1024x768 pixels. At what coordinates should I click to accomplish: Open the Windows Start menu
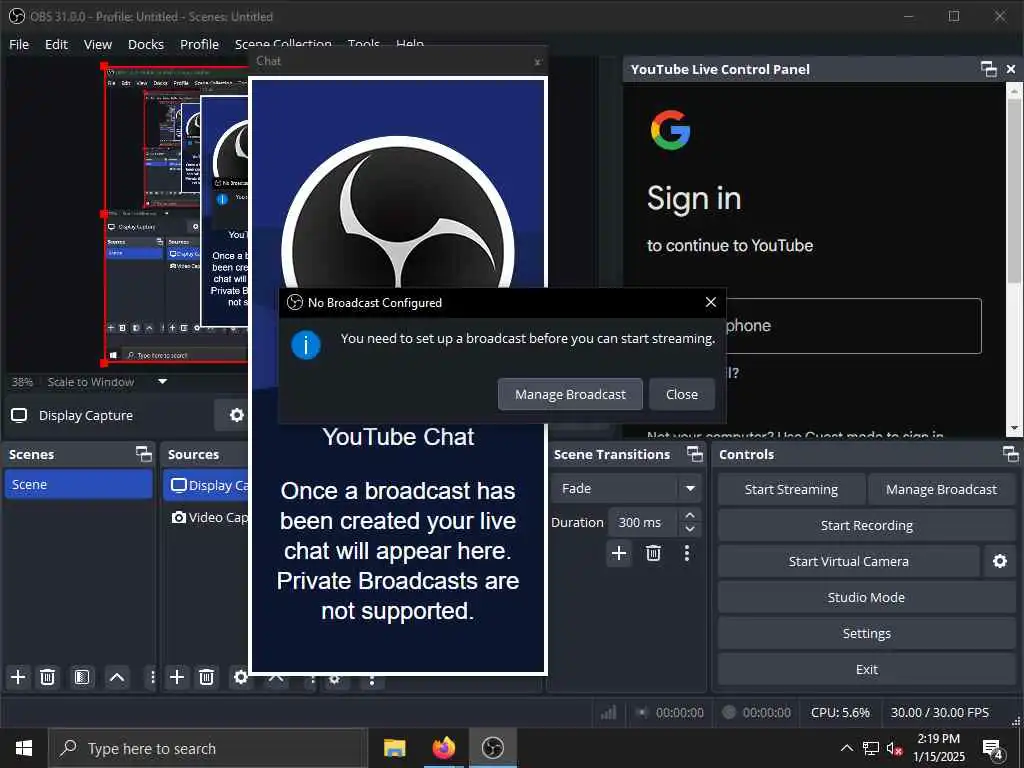(24, 748)
